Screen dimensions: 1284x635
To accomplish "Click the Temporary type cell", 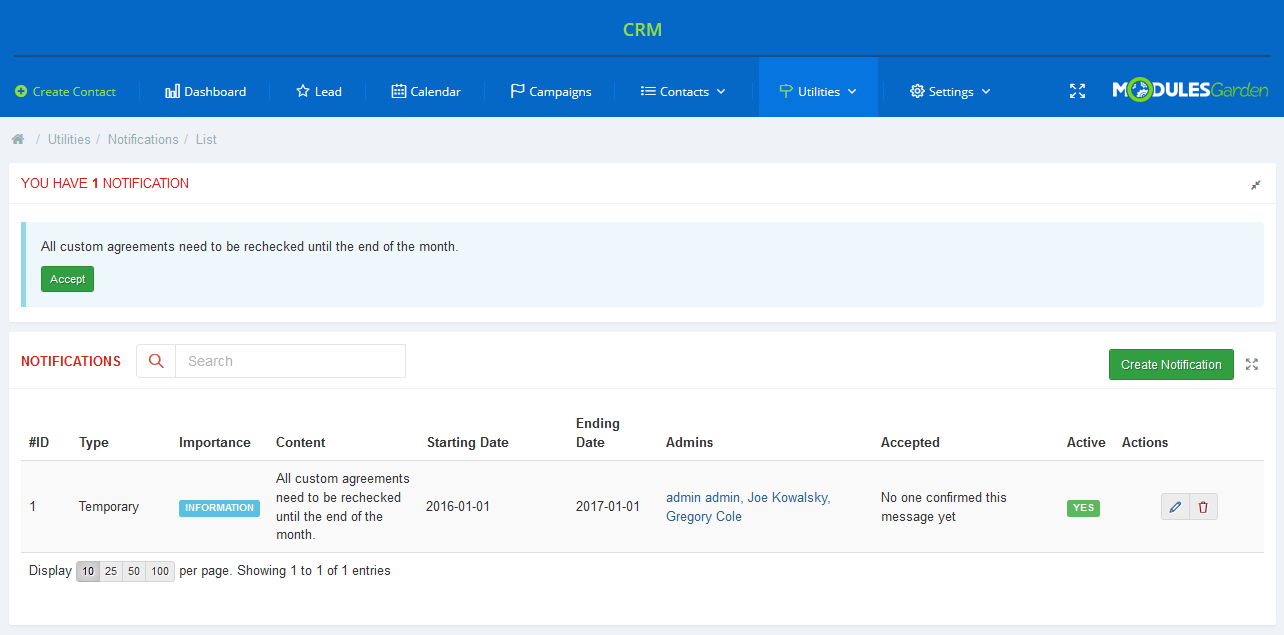I will 109,507.
